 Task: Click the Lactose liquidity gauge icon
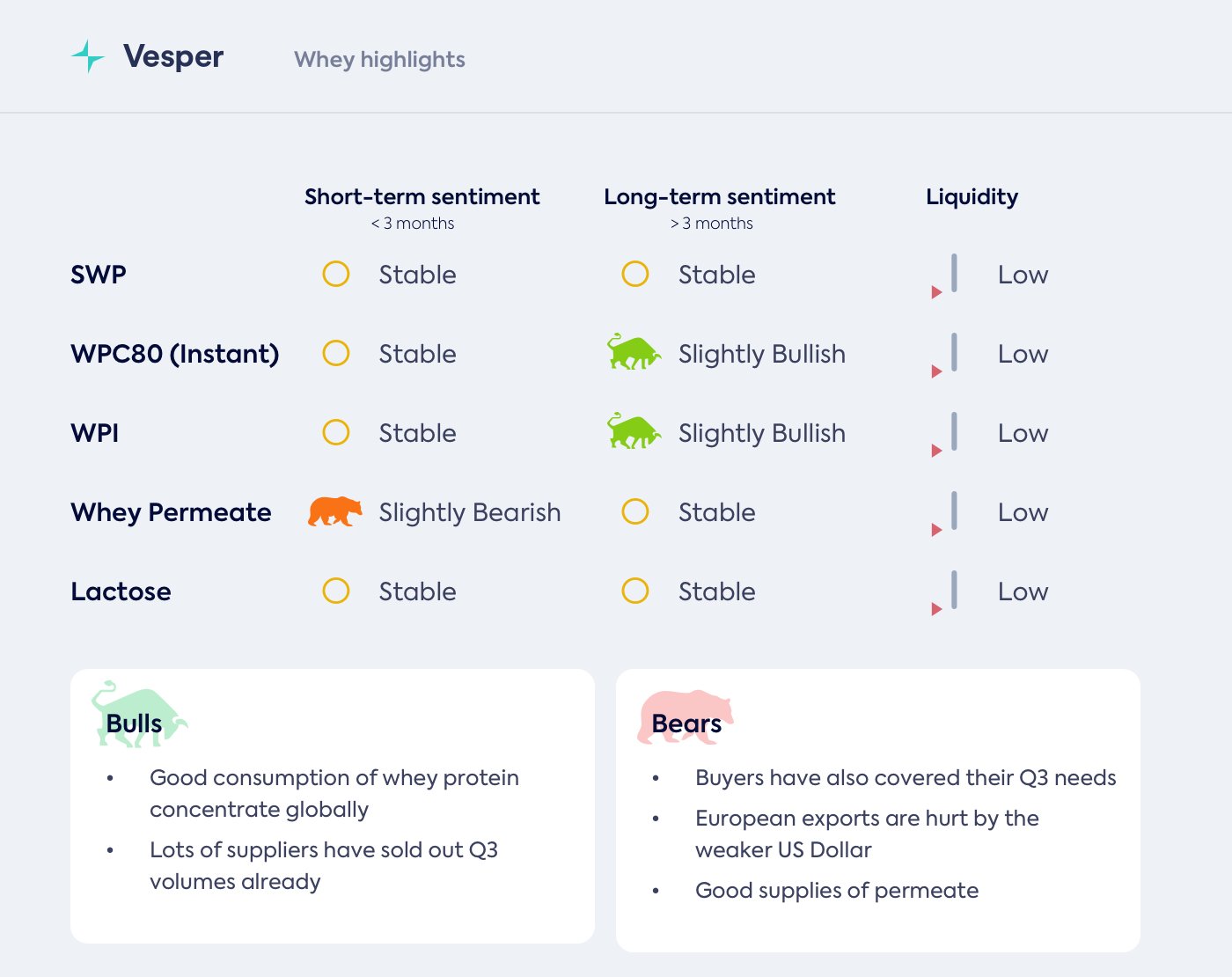(x=946, y=593)
